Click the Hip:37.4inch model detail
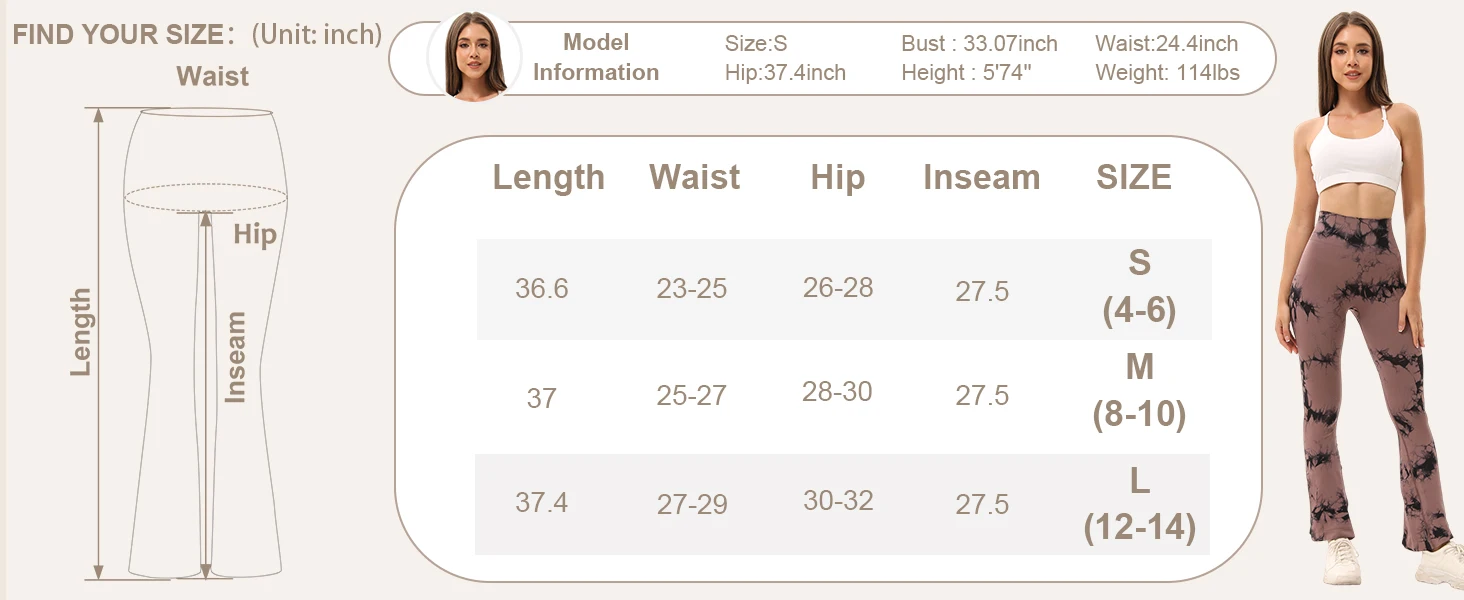The width and height of the screenshot is (1464, 600). (x=785, y=73)
